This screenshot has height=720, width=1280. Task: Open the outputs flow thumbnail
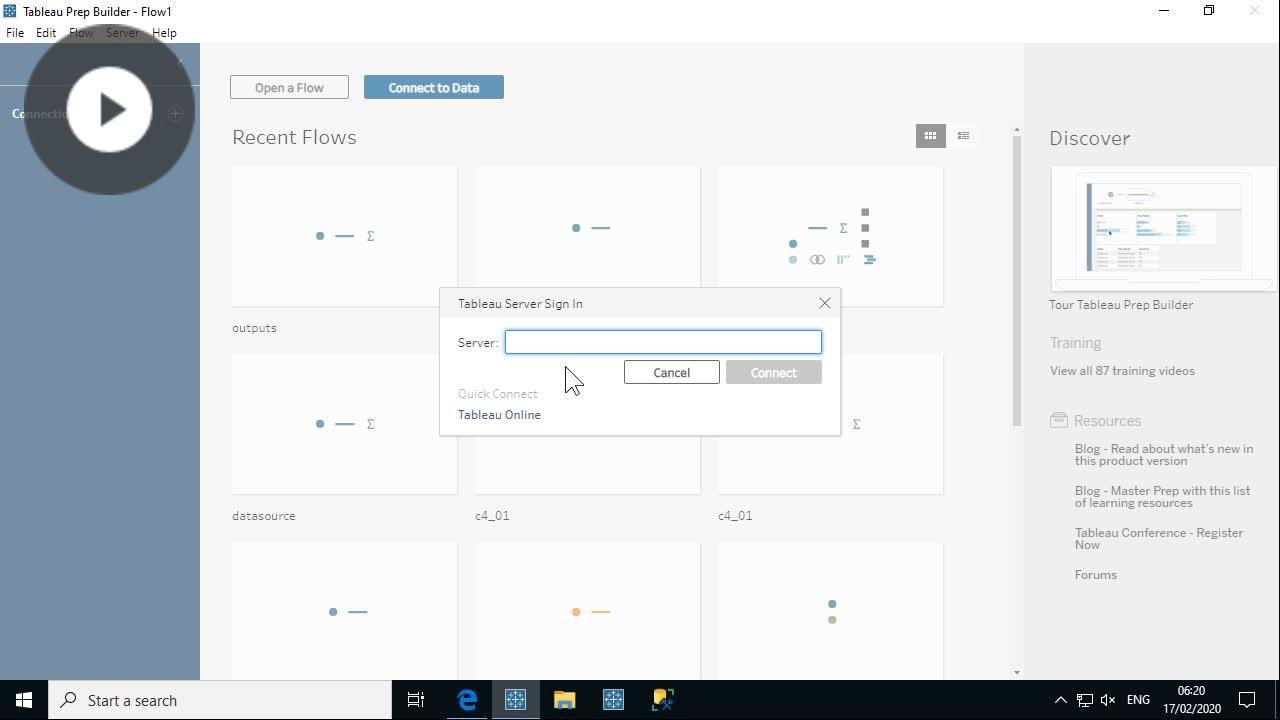344,236
